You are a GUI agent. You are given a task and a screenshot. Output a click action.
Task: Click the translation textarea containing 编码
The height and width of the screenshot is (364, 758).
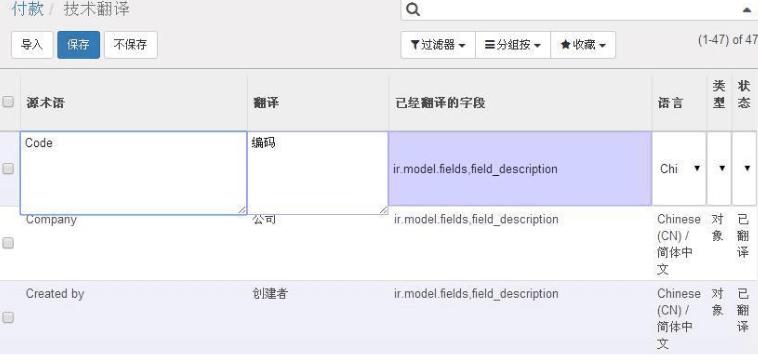pos(318,173)
